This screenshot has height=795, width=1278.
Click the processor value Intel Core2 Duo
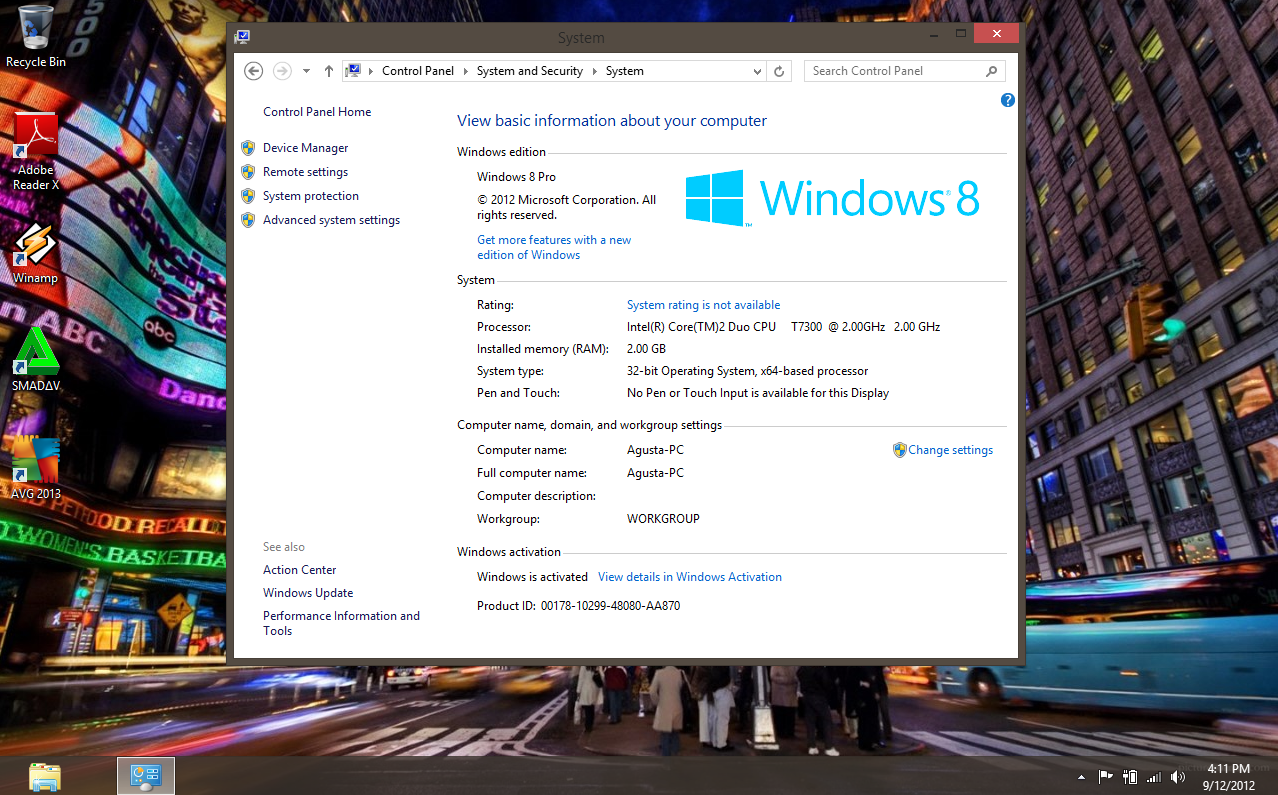783,327
